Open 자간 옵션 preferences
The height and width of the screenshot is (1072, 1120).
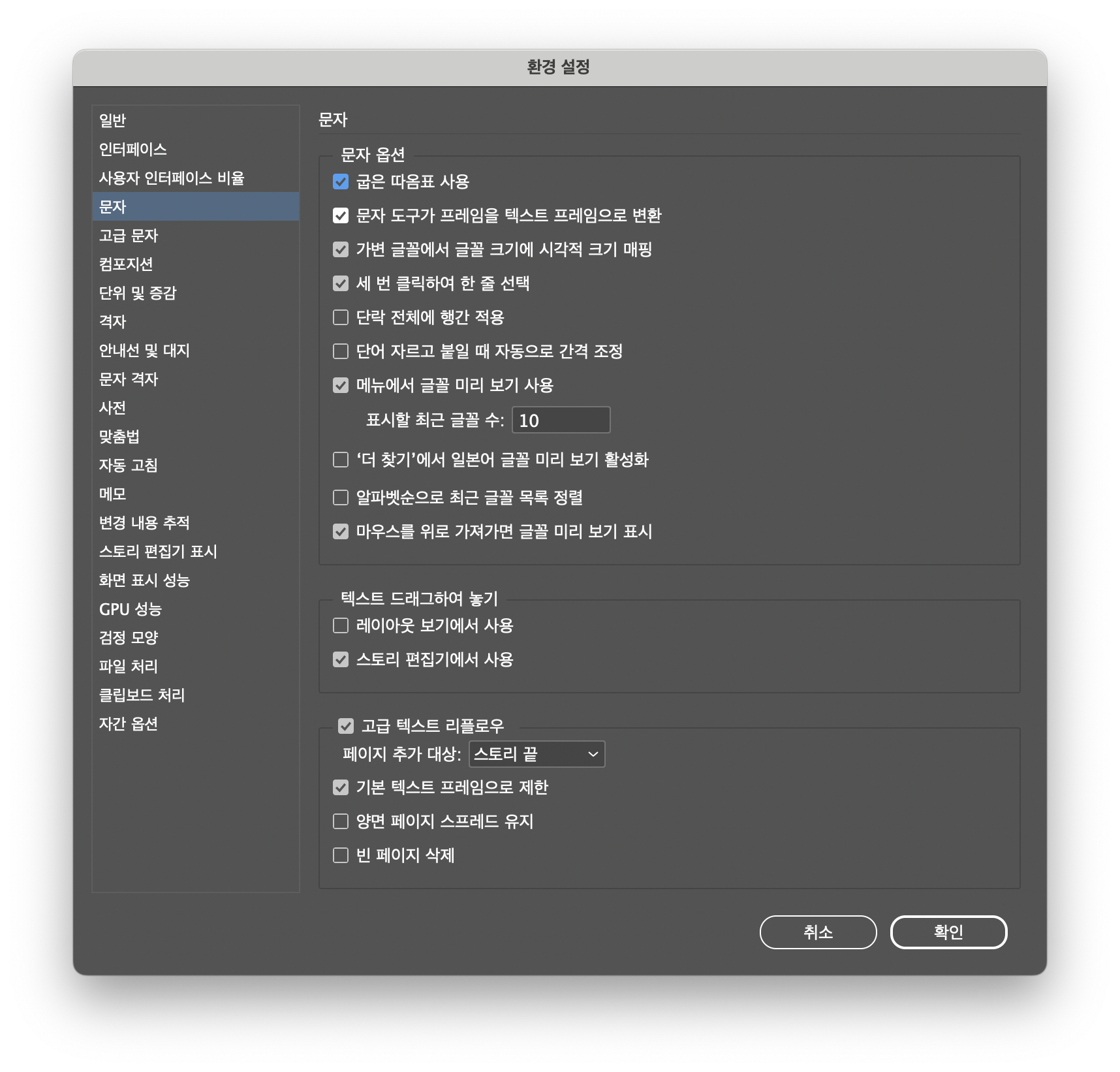pyautogui.click(x=196, y=723)
